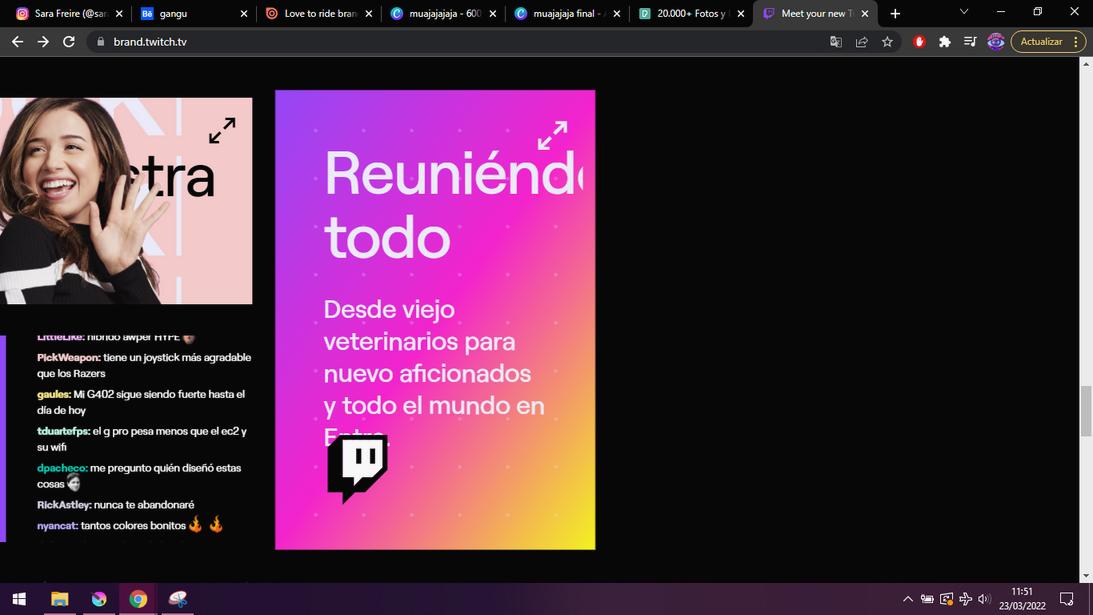Click the RickAstley chat username
1093x615 pixels.
click(64, 505)
